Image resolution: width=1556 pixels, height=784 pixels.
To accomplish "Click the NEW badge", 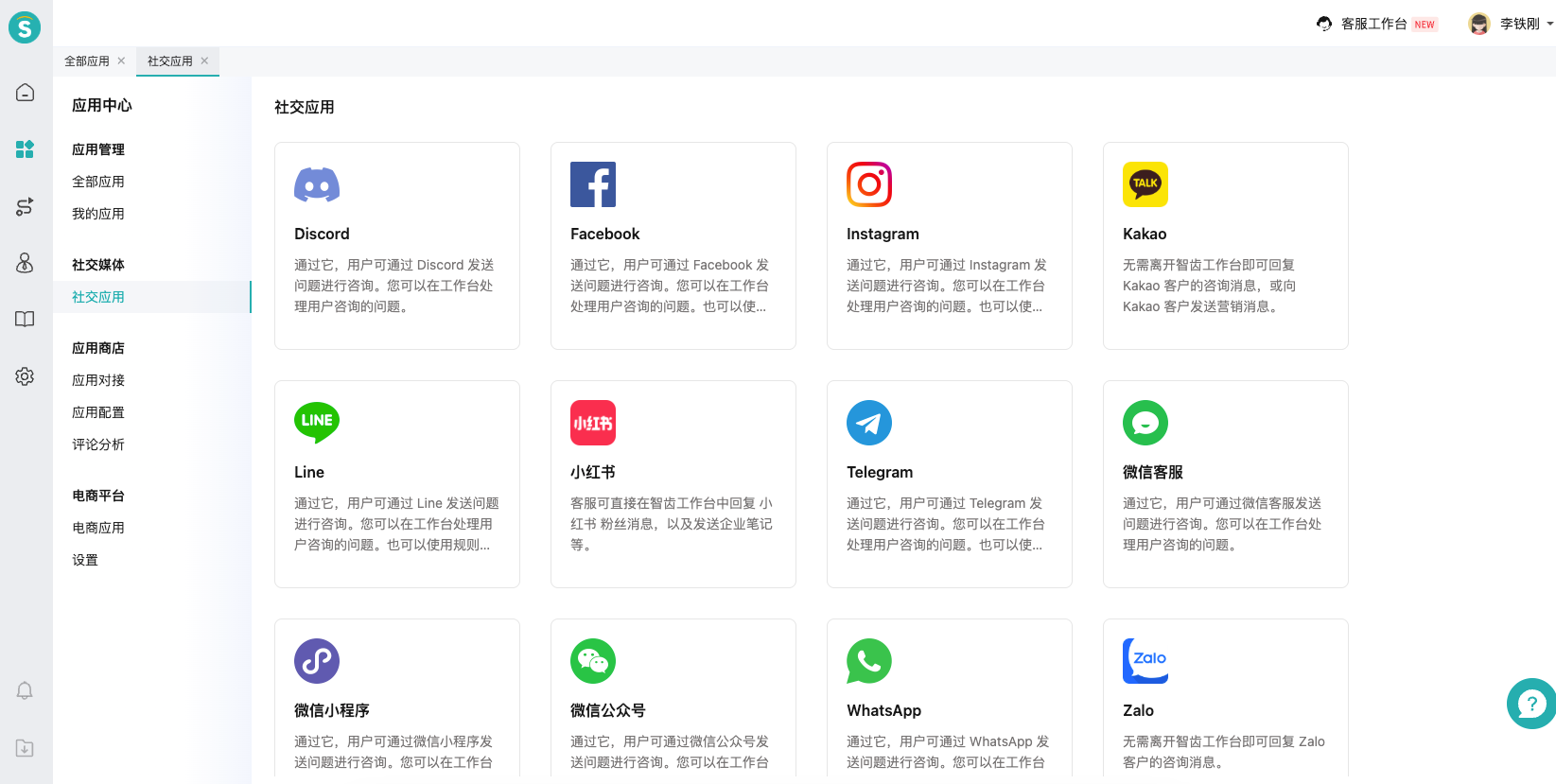I will (x=1425, y=25).
